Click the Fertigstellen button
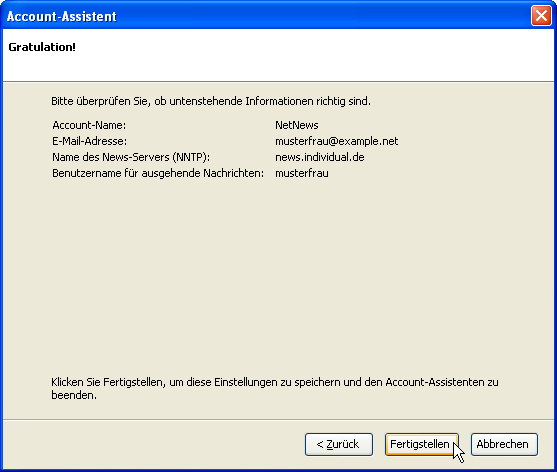This screenshot has height=472, width=557. click(422, 444)
